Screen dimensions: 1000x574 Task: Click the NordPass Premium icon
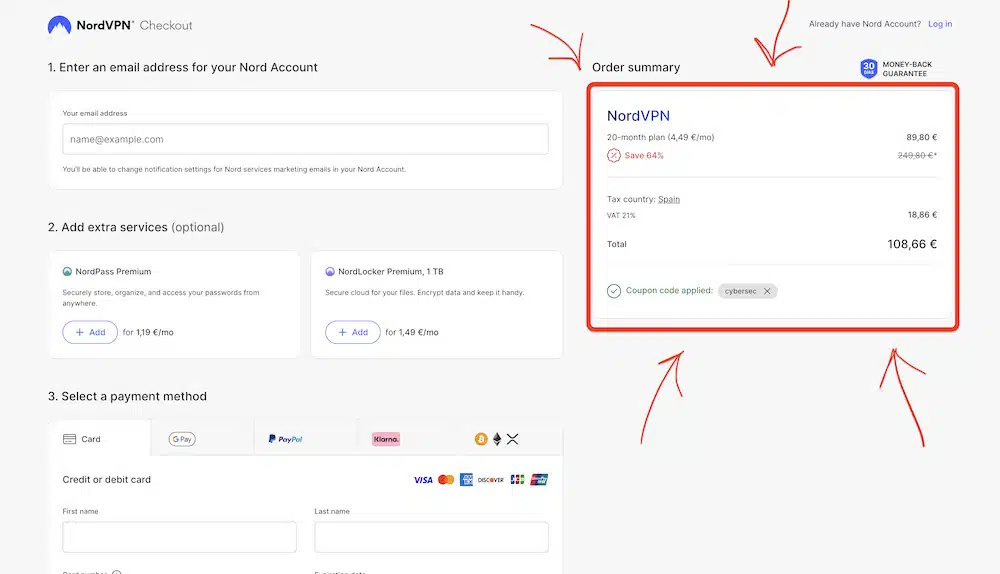(x=67, y=271)
